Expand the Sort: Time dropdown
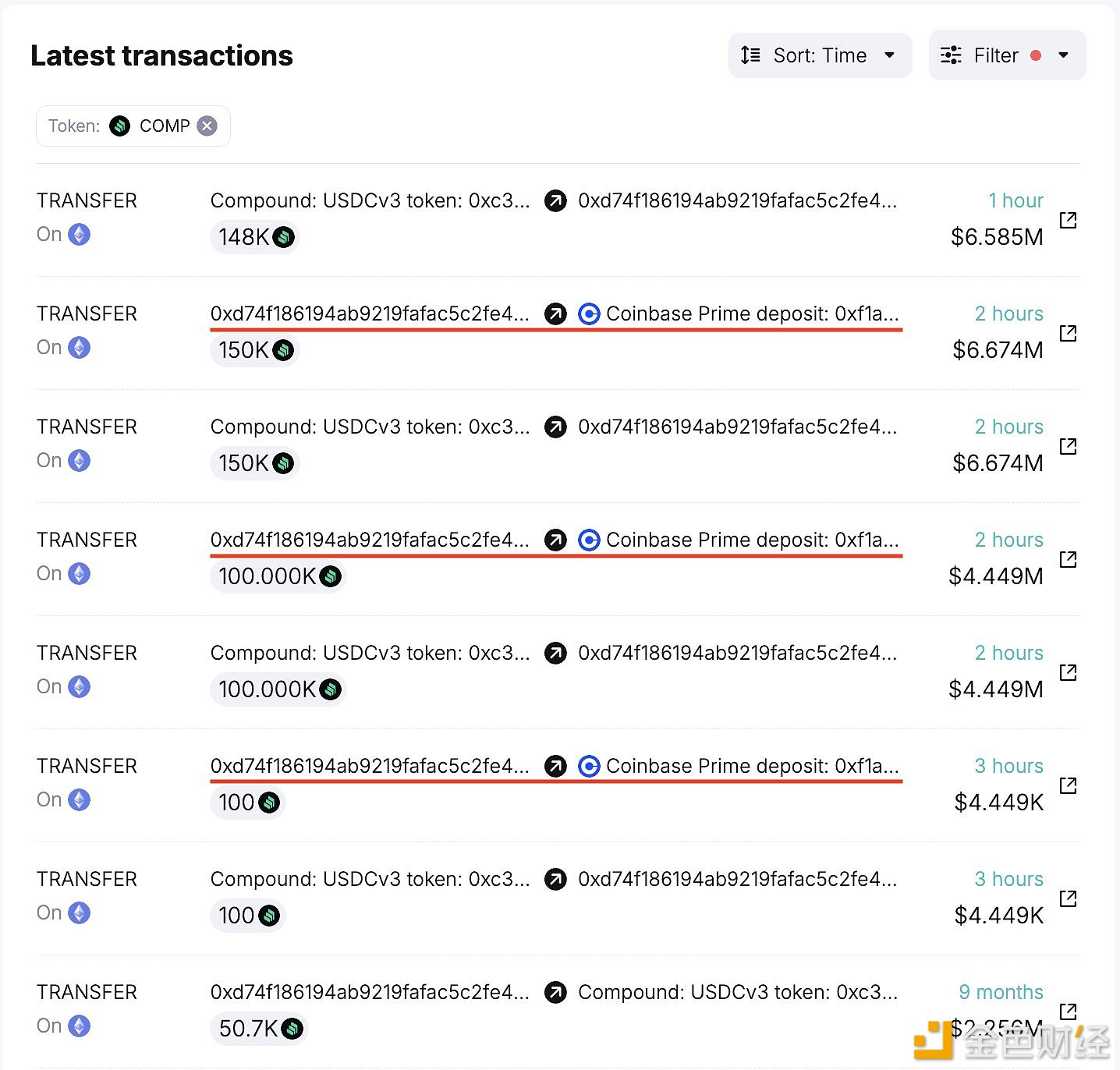Image resolution: width=1120 pixels, height=1070 pixels. 889,55
